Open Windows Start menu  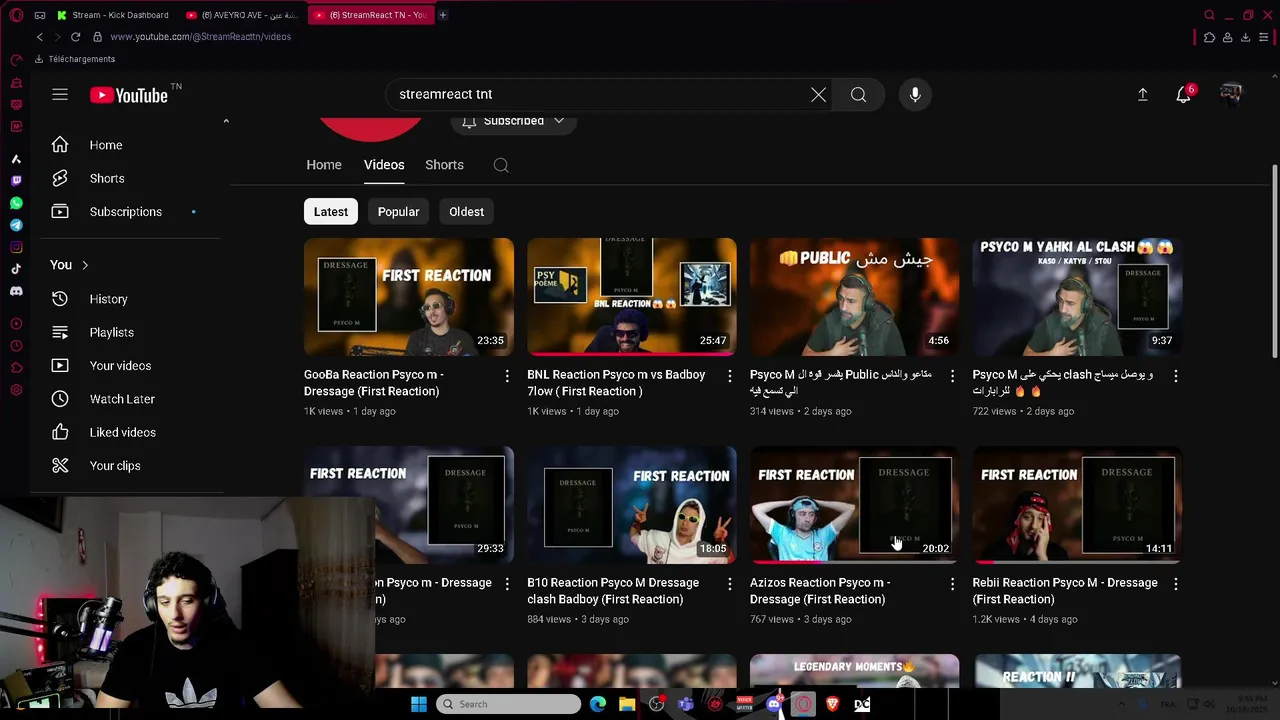pyautogui.click(x=419, y=704)
